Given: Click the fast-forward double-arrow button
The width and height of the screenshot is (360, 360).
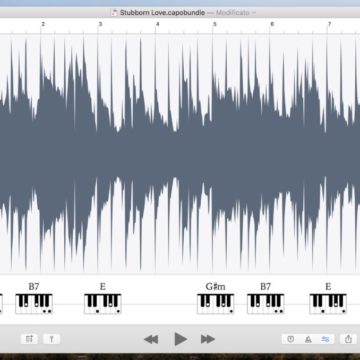Looking at the screenshot, I should point(208,339).
